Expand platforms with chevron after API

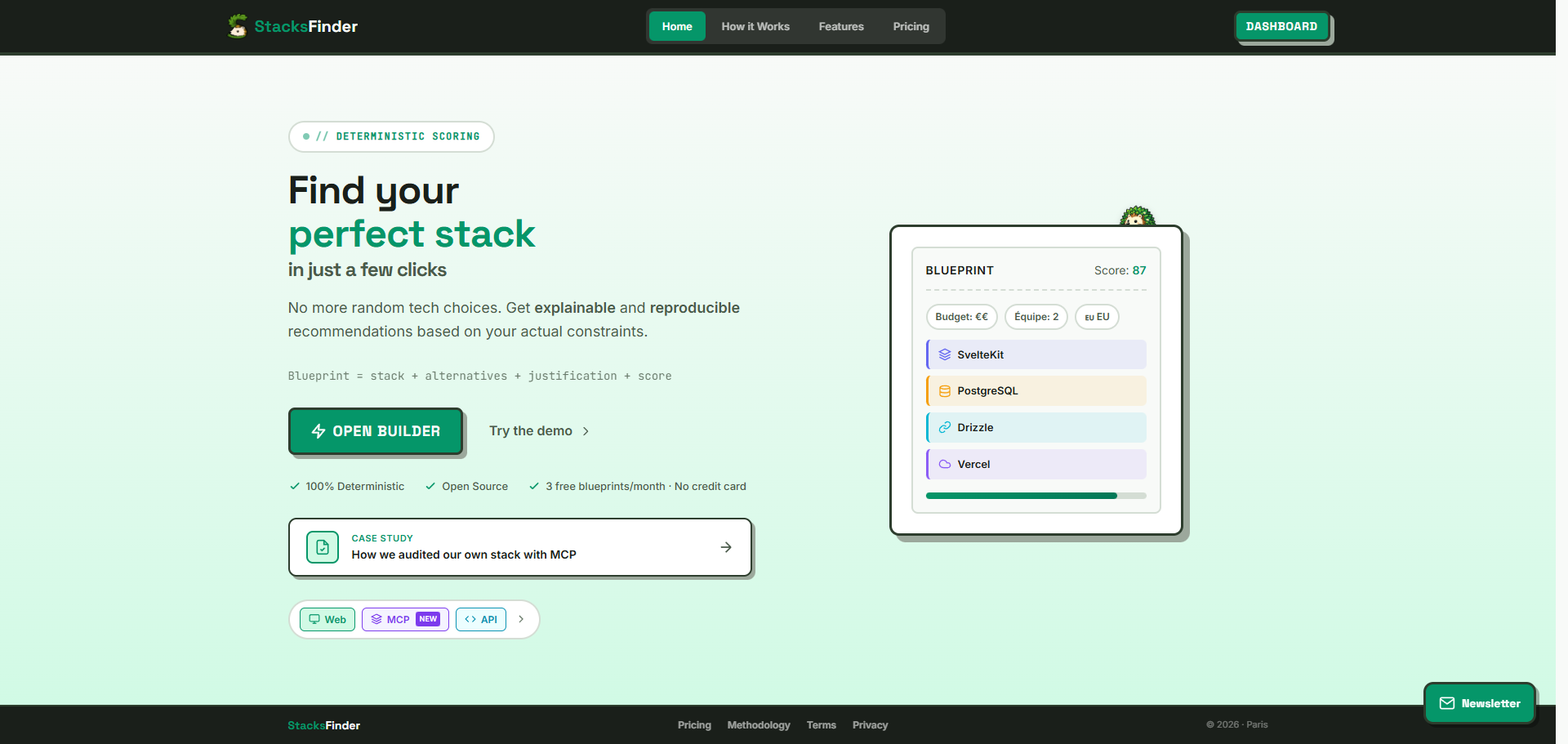point(521,619)
